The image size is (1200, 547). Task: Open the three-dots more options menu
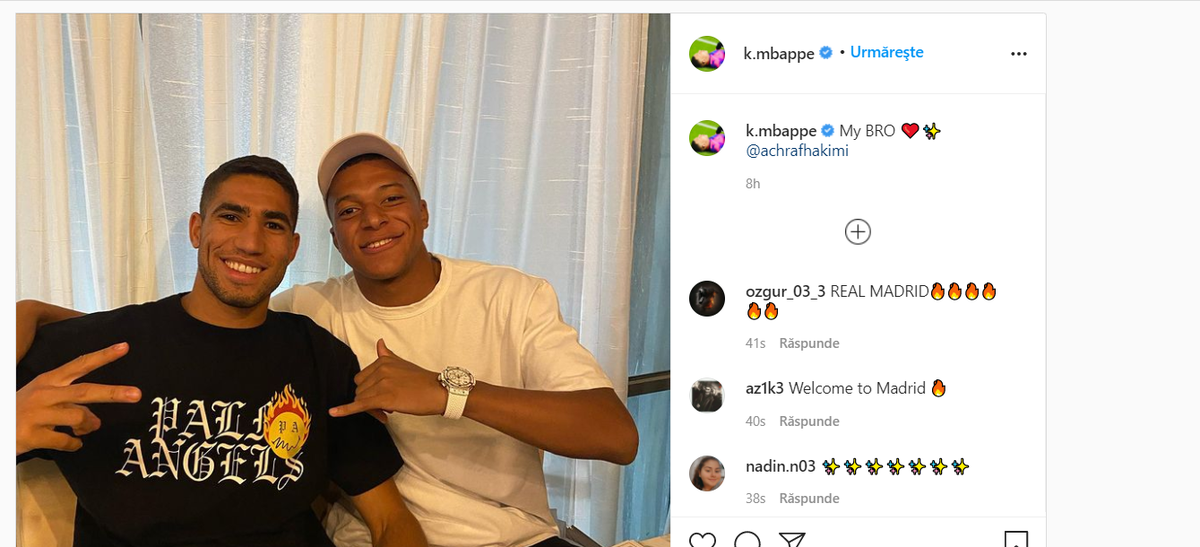pyautogui.click(x=1018, y=54)
